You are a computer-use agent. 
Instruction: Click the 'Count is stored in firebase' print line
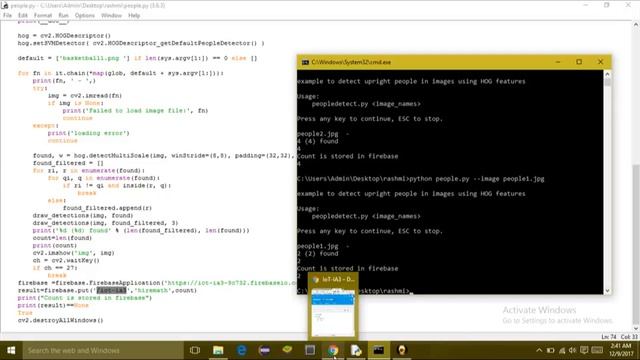(85, 298)
